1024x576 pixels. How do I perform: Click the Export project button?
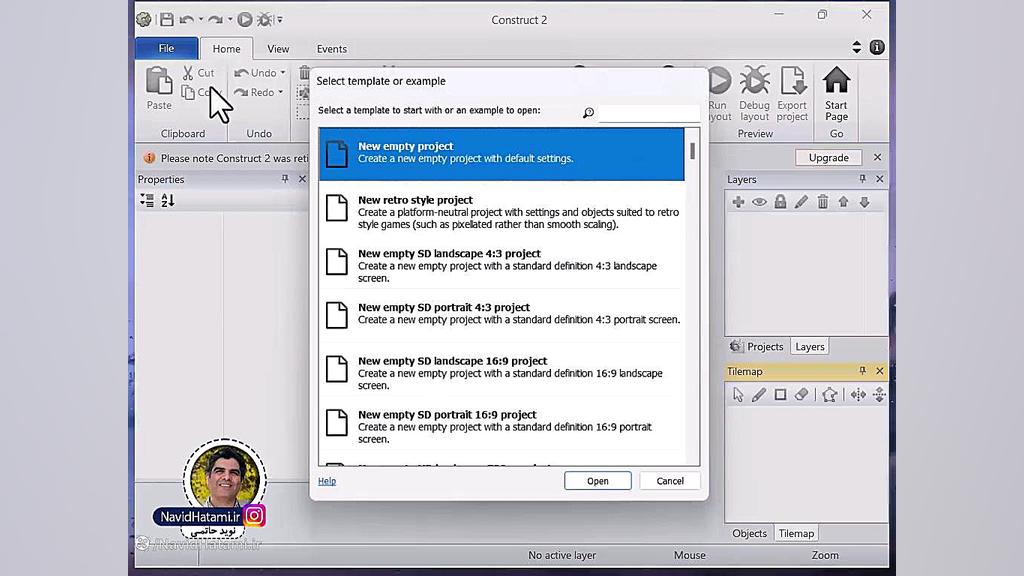pos(792,94)
